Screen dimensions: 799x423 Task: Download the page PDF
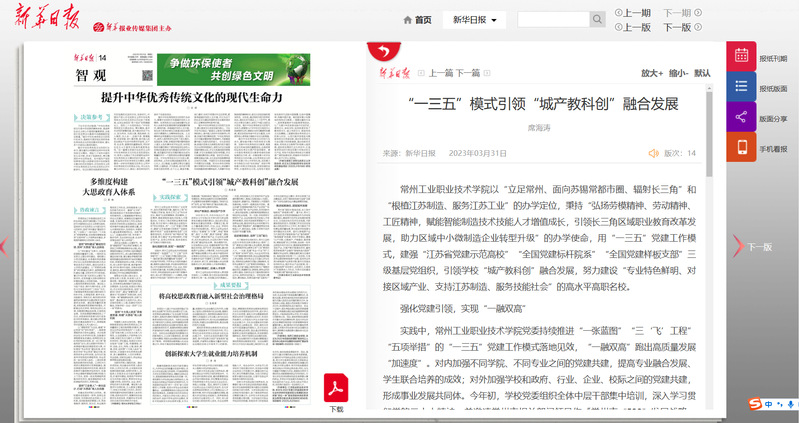tap(336, 389)
